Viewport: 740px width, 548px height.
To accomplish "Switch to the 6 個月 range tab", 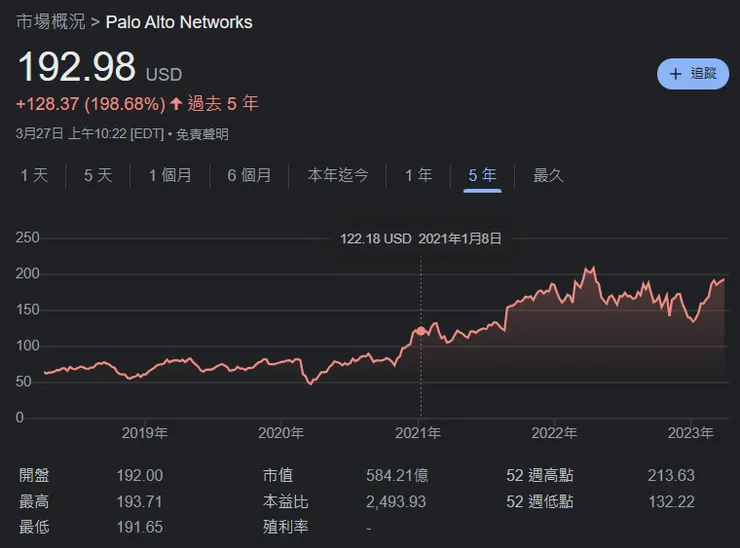I will (x=249, y=175).
